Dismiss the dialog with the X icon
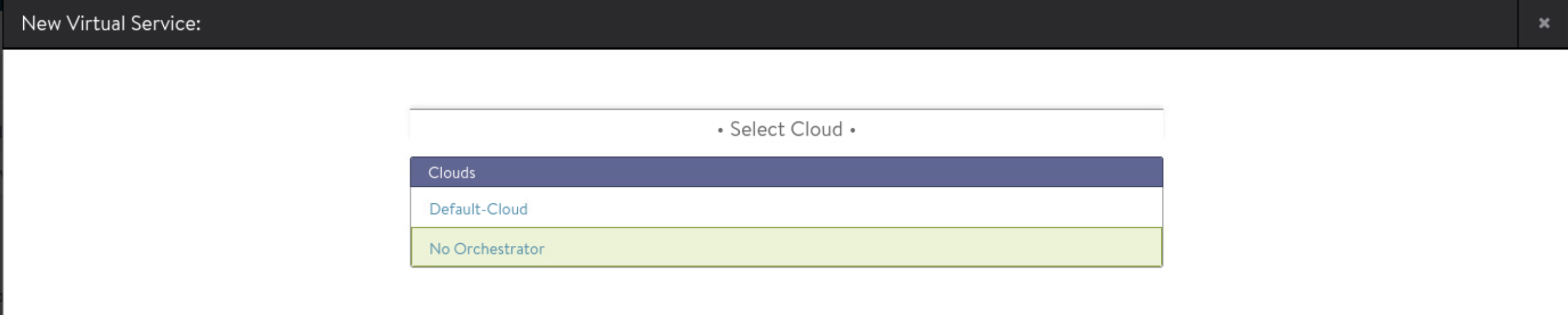Viewport: 1568px width, 315px height. 1544,23
